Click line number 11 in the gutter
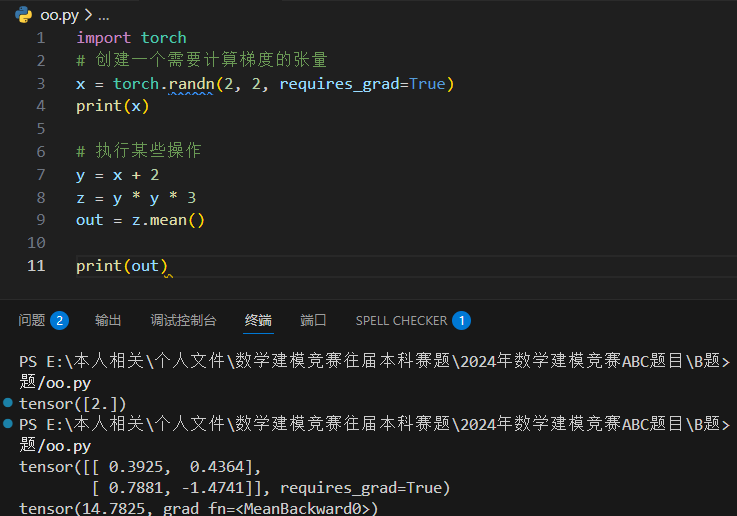This screenshot has height=516, width=737. pos(36,266)
